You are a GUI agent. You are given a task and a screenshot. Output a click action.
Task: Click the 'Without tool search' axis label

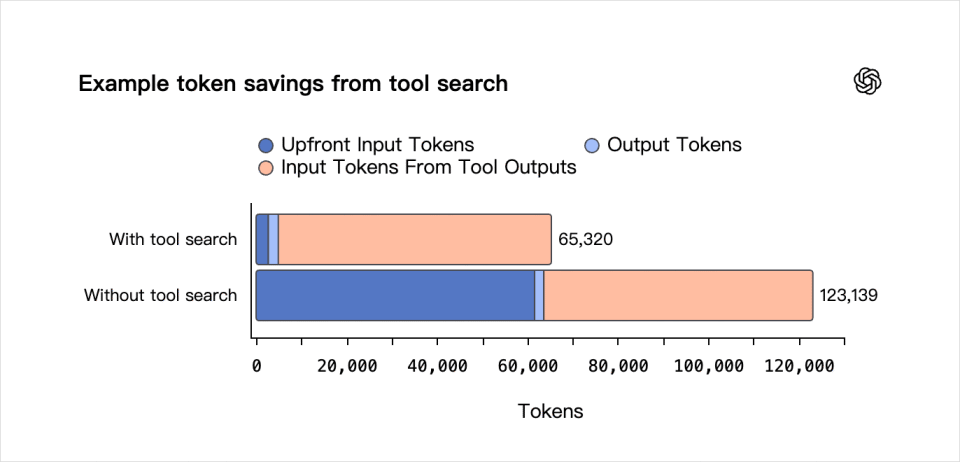pyautogui.click(x=160, y=295)
